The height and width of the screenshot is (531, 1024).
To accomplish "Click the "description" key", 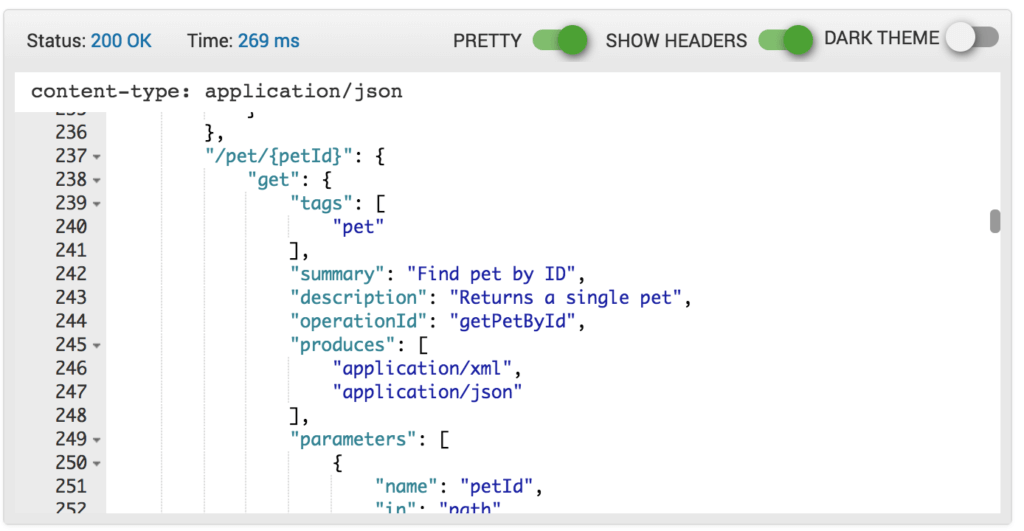I will tap(359, 297).
